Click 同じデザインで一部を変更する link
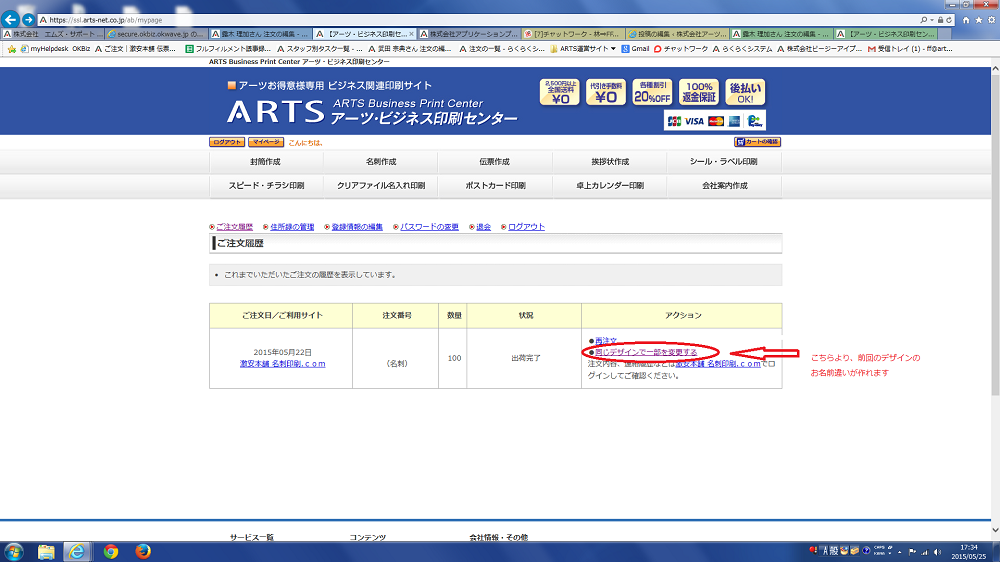The width and height of the screenshot is (1000, 562). (x=646, y=352)
